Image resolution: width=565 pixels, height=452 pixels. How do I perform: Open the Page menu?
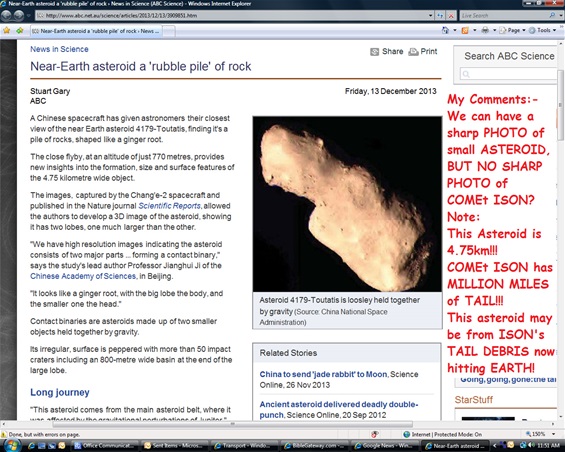tap(512, 31)
